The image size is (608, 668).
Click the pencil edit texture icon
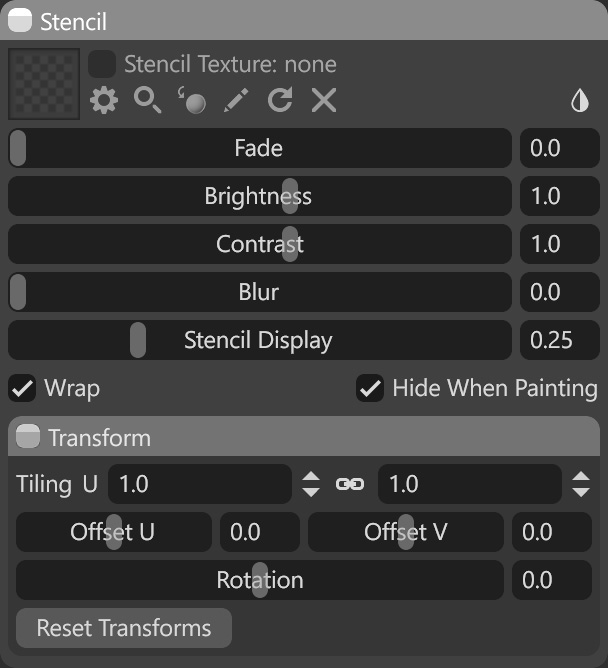point(236,100)
